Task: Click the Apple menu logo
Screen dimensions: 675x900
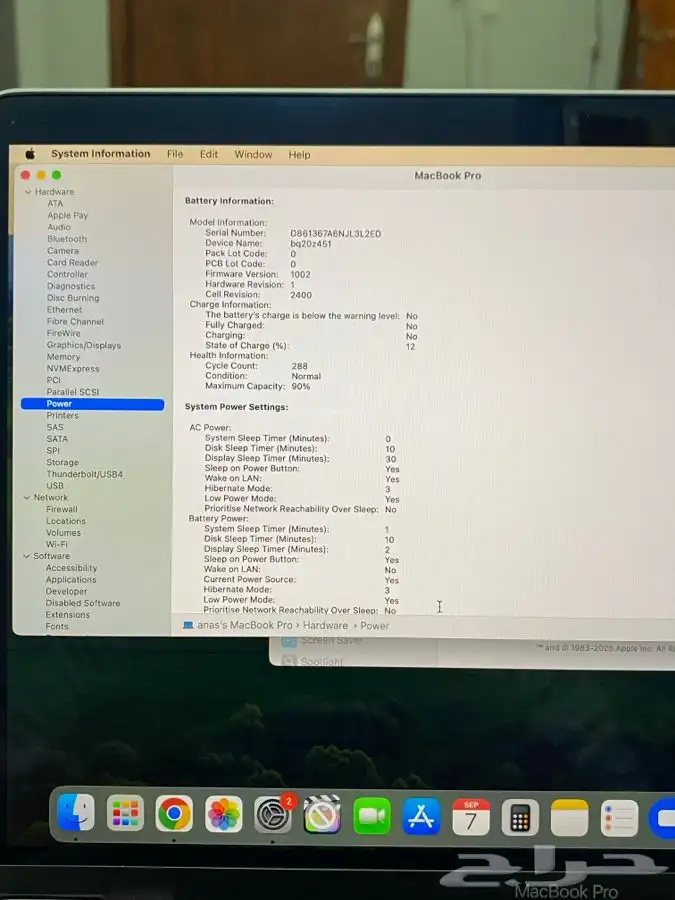Action: (30, 154)
